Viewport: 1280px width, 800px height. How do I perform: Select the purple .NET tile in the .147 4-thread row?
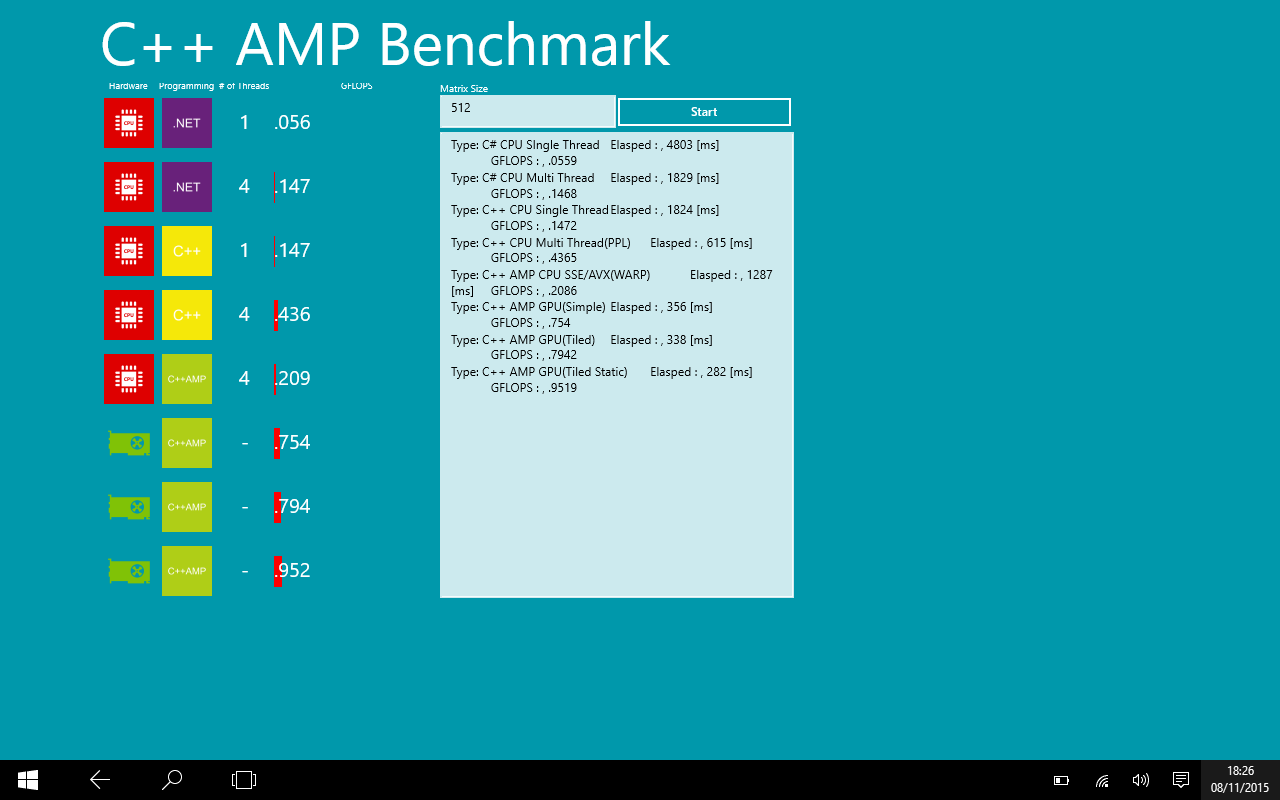click(x=187, y=187)
